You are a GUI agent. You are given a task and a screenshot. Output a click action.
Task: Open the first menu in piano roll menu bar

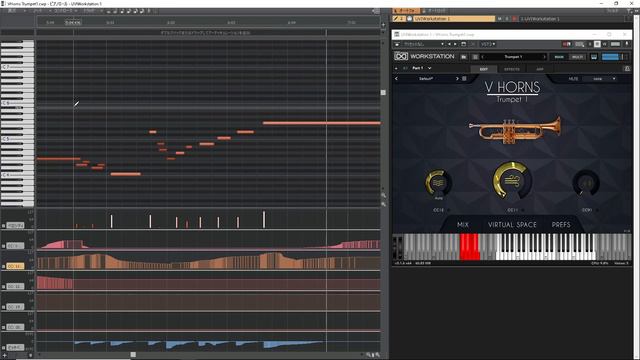coord(12,11)
